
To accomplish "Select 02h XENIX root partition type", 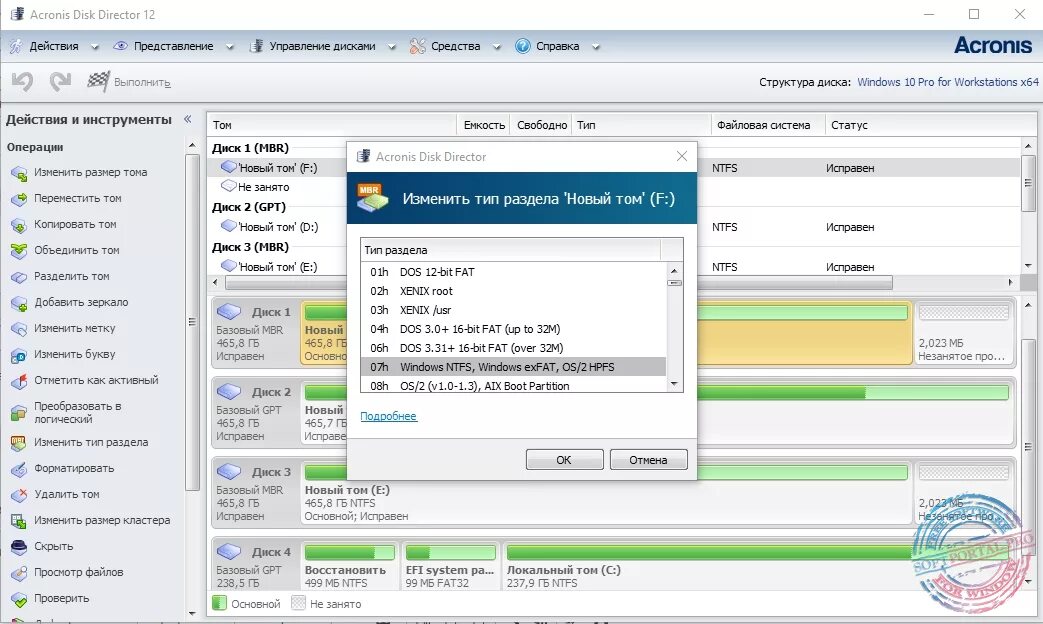I will click(513, 291).
